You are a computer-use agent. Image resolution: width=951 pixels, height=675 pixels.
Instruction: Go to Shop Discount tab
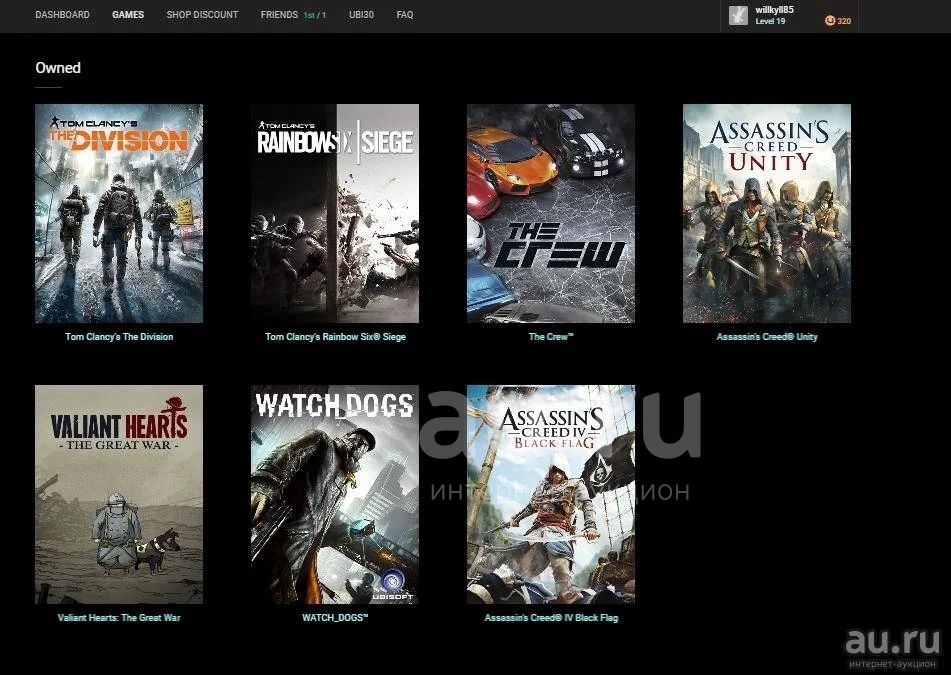202,15
